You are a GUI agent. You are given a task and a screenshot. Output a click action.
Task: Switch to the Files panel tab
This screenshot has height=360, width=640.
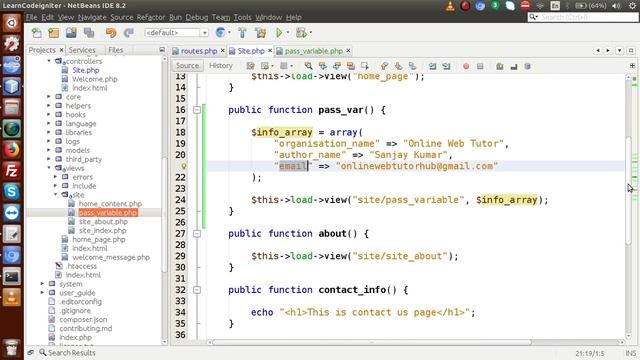point(116,50)
